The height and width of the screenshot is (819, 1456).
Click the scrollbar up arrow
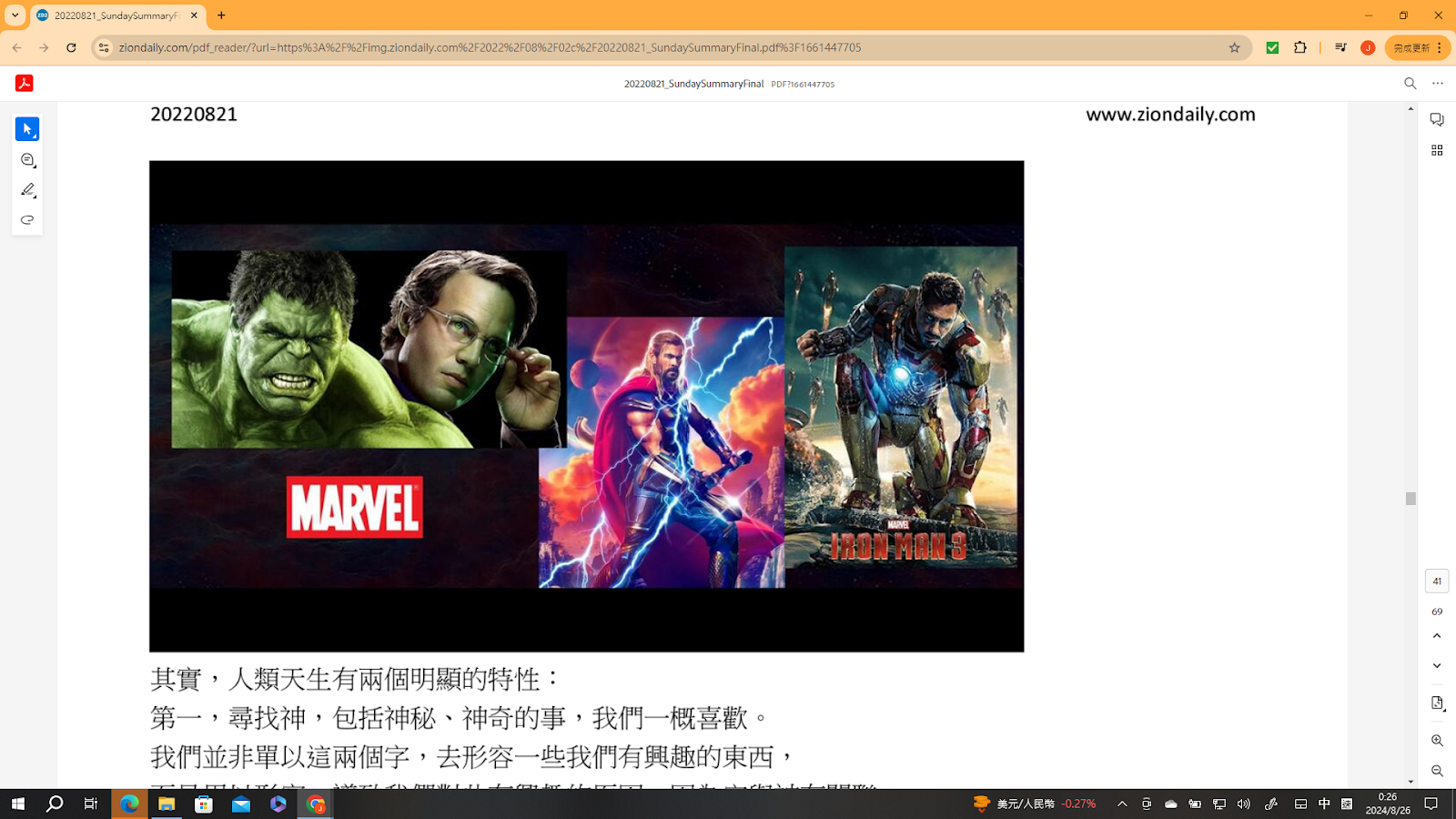[1410, 108]
